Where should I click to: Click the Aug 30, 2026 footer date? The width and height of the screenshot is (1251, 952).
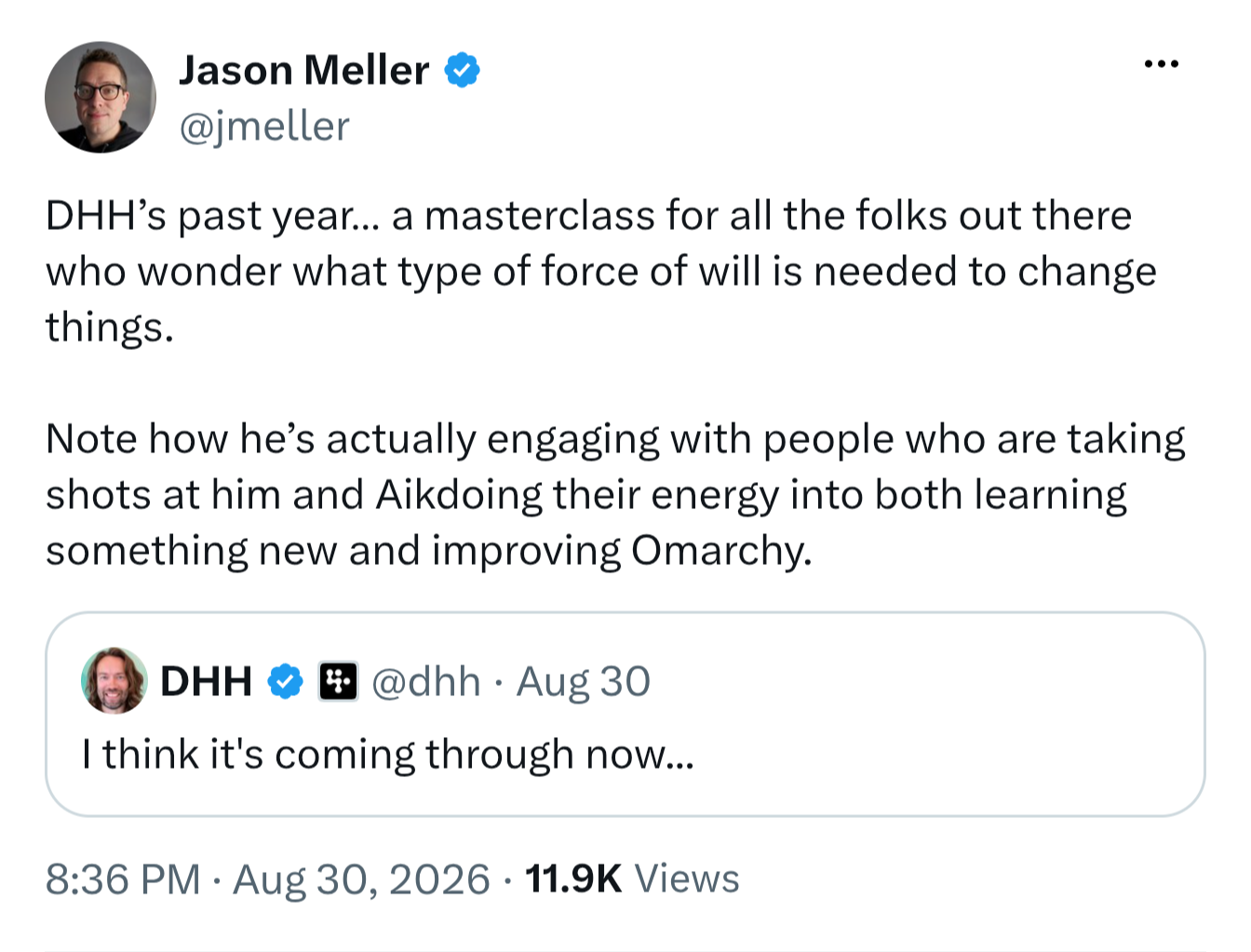coord(361,879)
